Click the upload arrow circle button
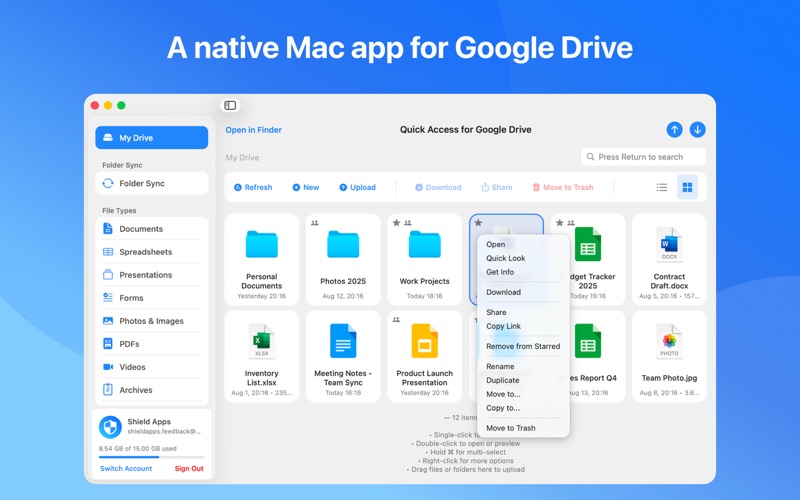This screenshot has width=800, height=500. click(674, 130)
